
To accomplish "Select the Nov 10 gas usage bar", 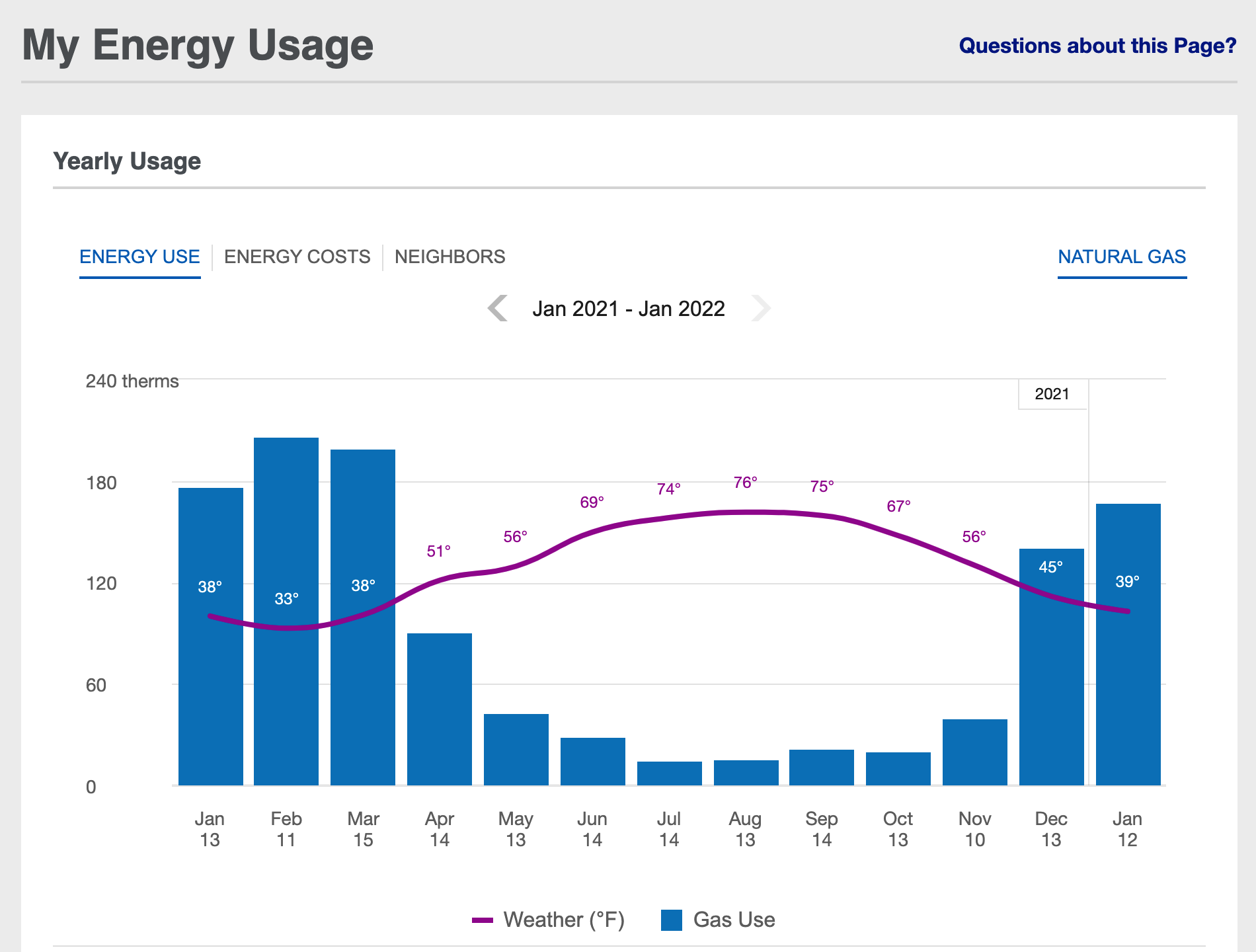I will pyautogui.click(x=975, y=752).
